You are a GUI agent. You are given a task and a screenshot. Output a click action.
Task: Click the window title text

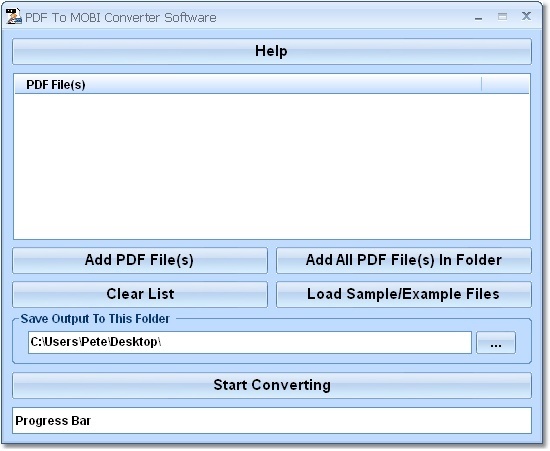(x=121, y=18)
